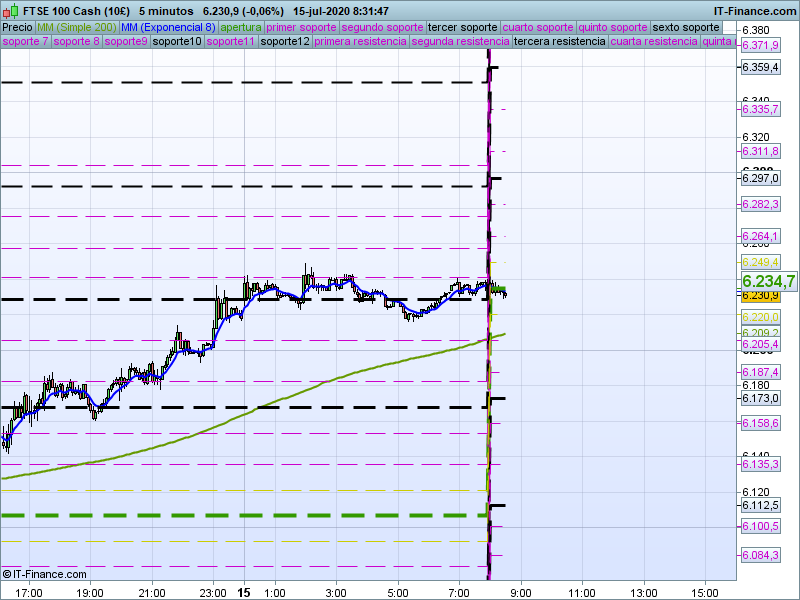Click the 6.335,7 price tag

(x=760, y=109)
